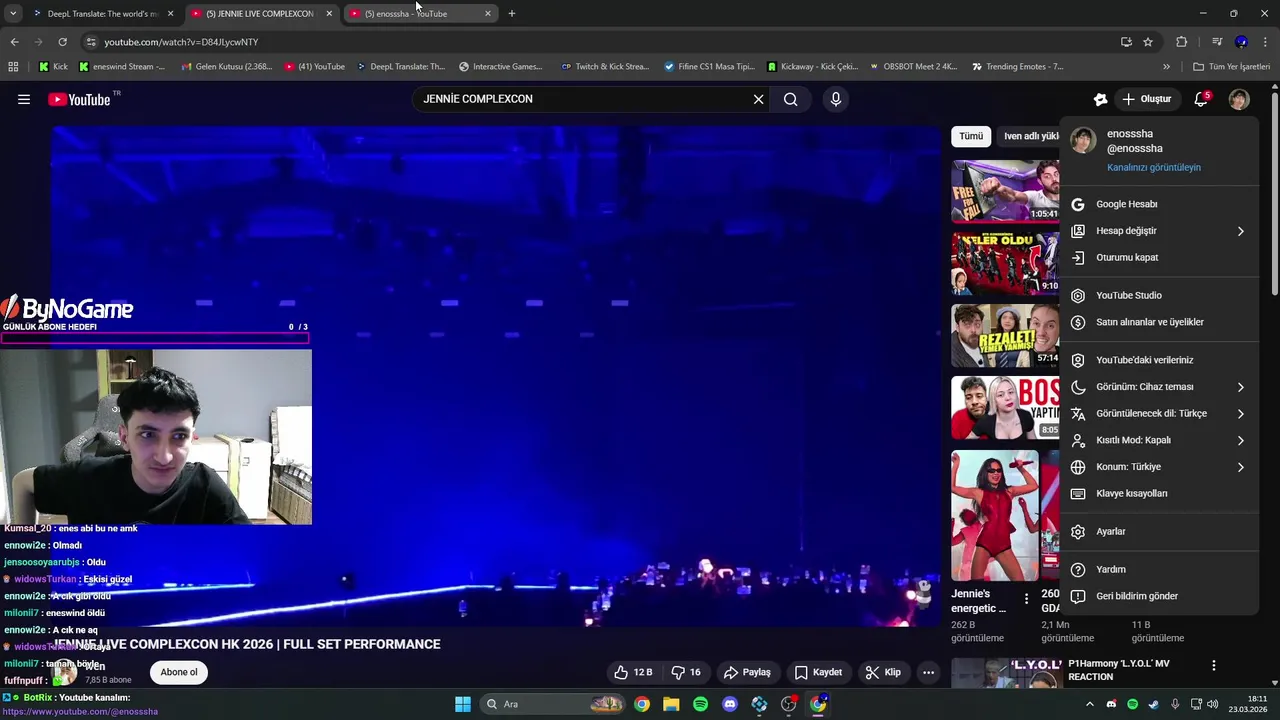Open Kanalınızı görüntüleyin link
This screenshot has height=720, width=1280.
pos(1153,167)
